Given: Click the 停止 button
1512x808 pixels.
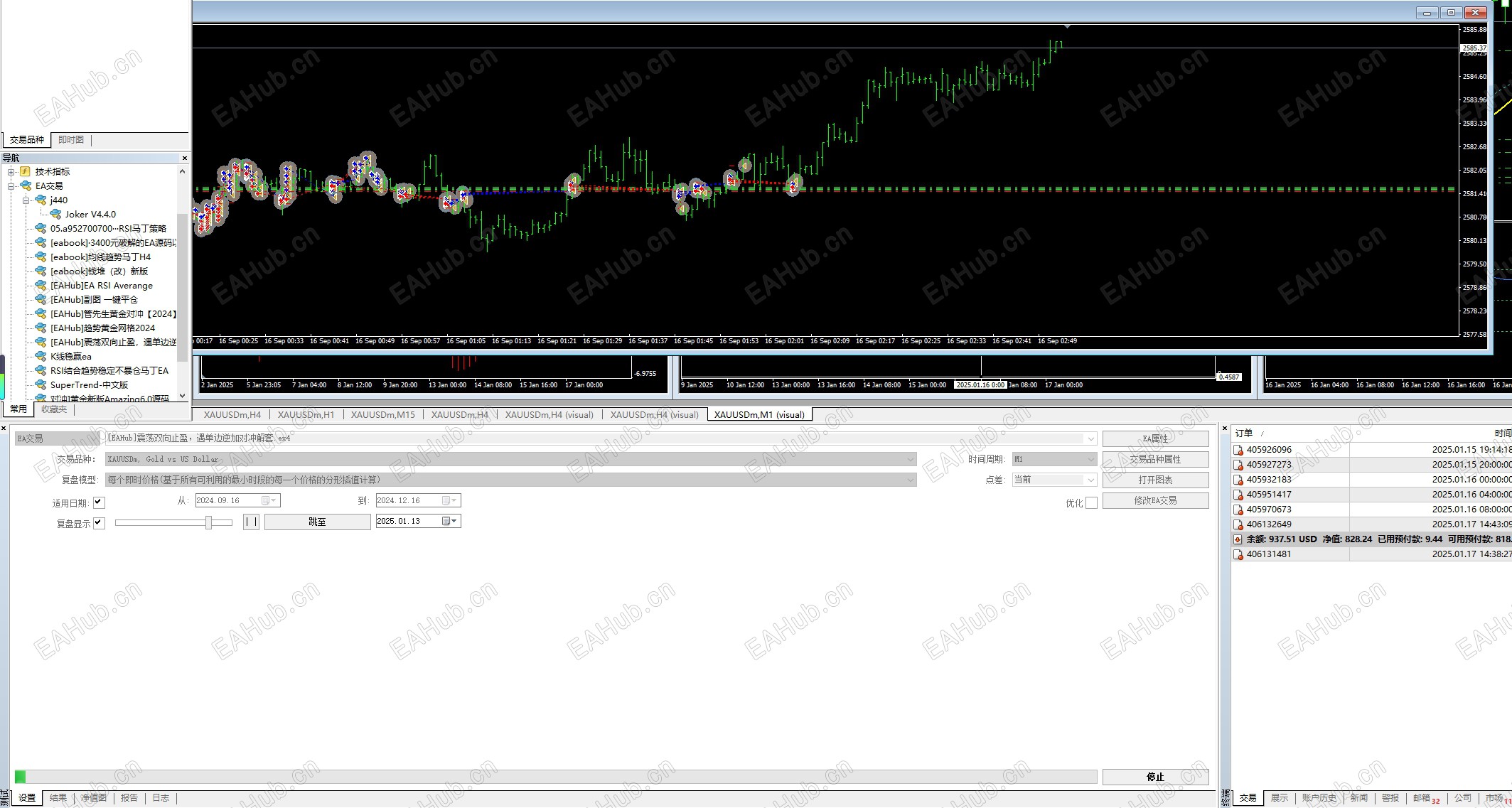Looking at the screenshot, I should (1155, 777).
